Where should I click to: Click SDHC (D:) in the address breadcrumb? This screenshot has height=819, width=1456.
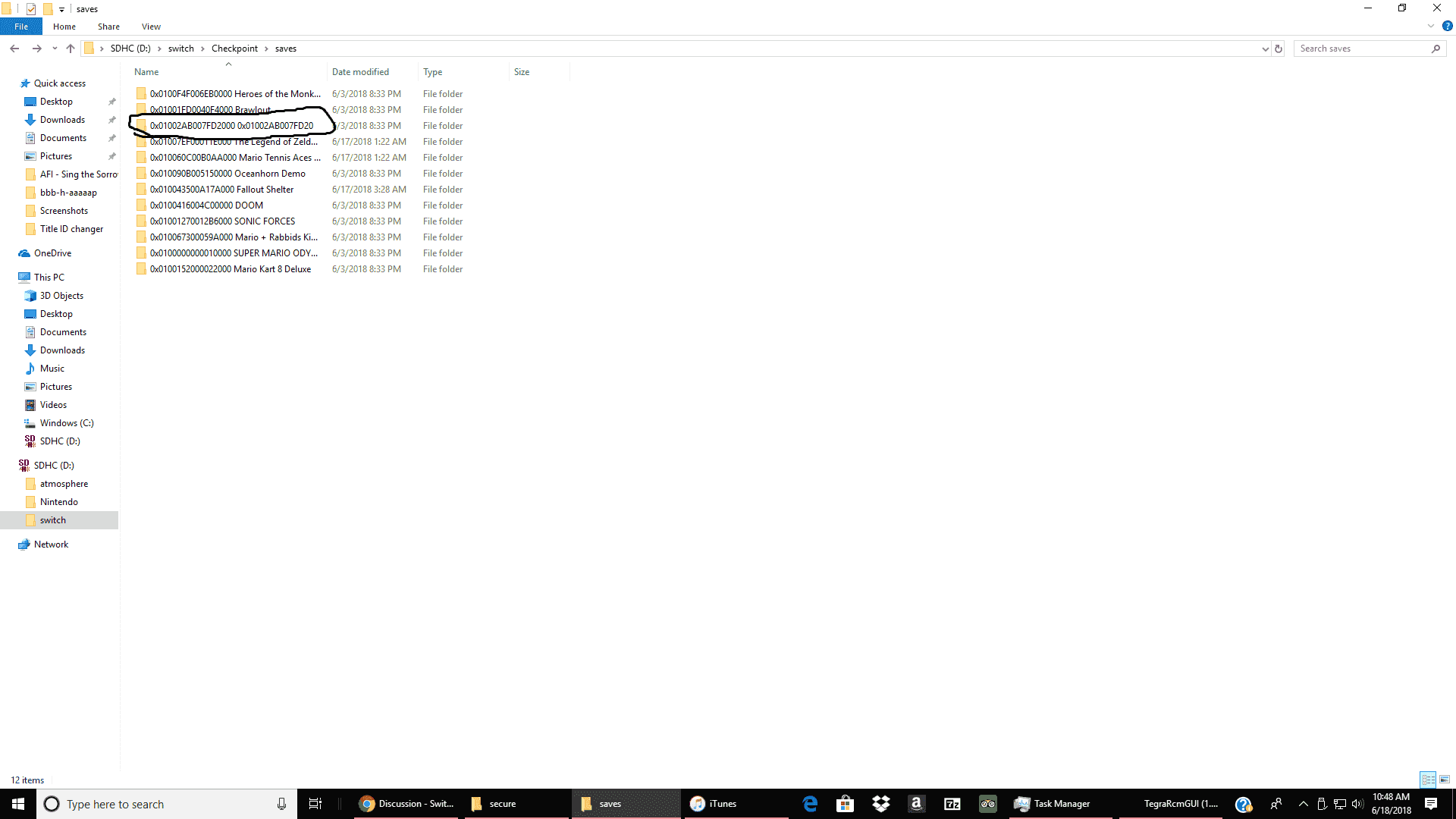click(130, 49)
